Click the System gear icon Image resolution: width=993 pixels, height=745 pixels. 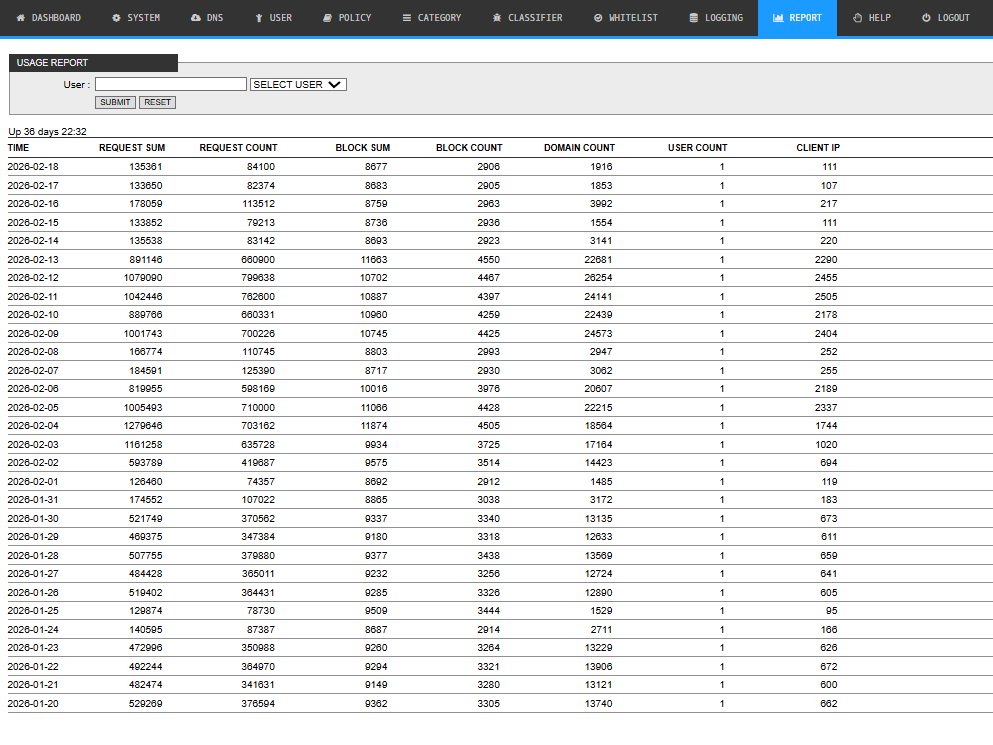tap(116, 18)
